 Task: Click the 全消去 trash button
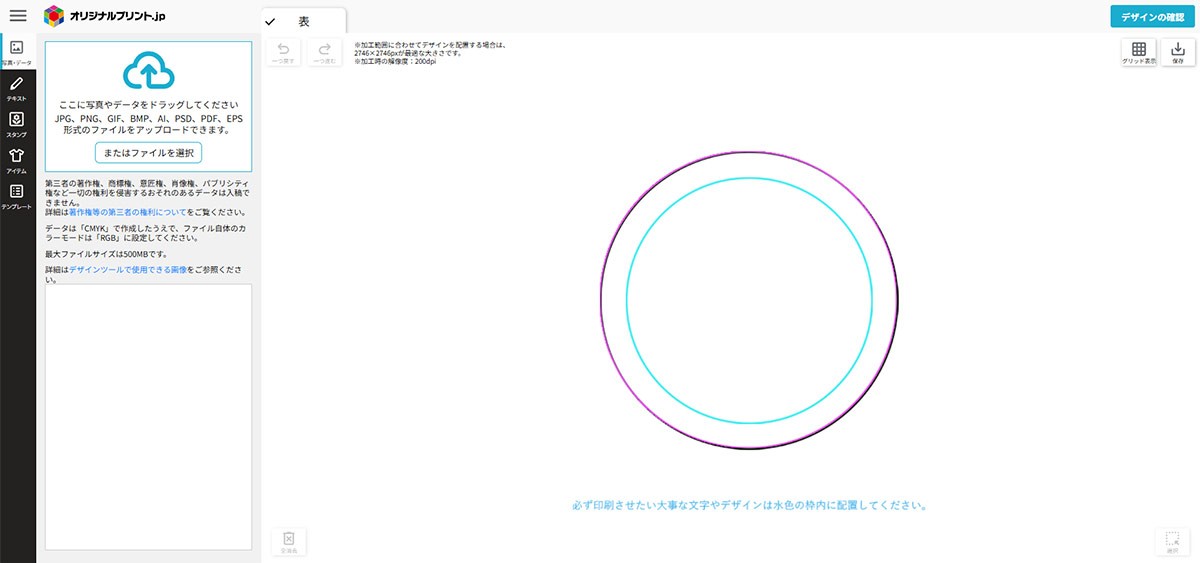288,541
